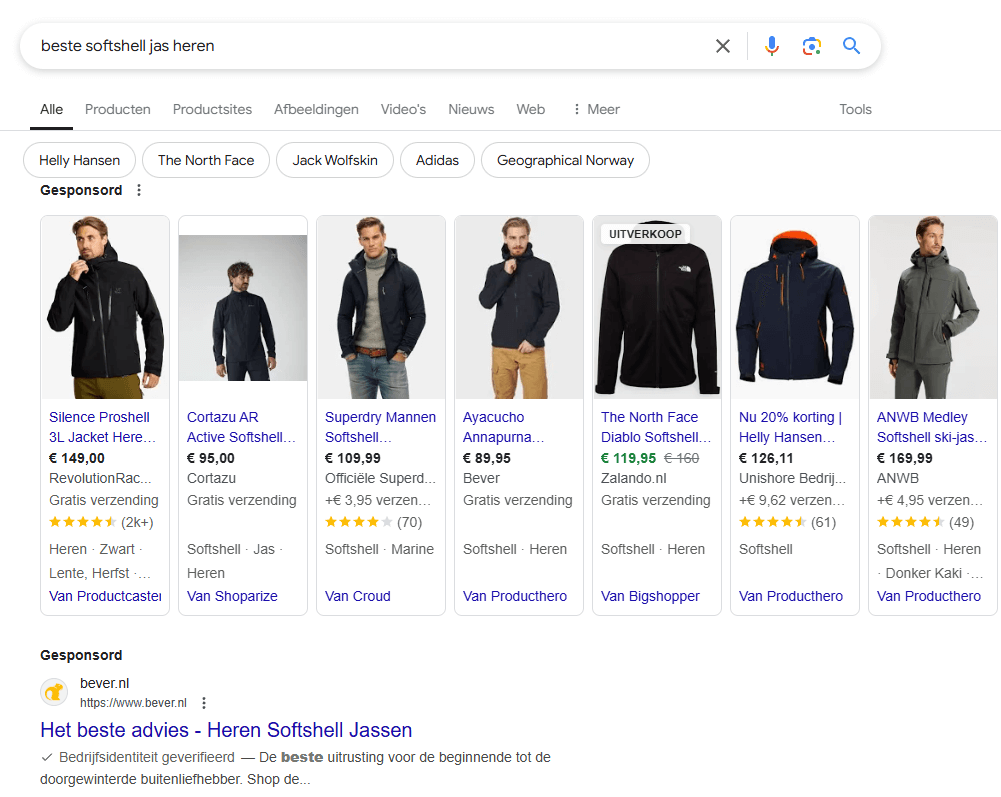Click the € 89,95 price

[x=486, y=459]
